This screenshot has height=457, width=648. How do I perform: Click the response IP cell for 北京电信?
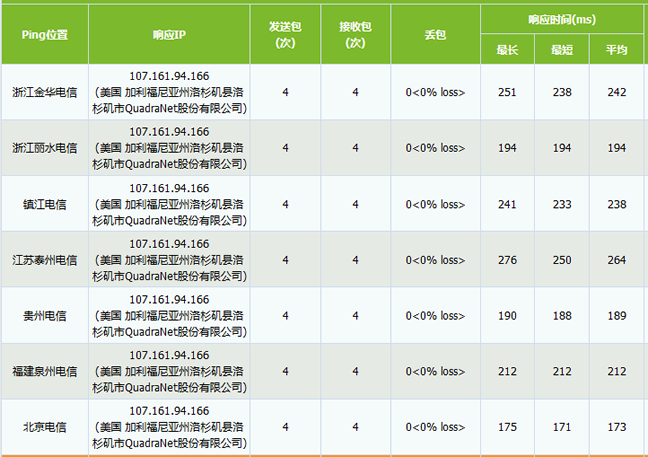click(169, 427)
